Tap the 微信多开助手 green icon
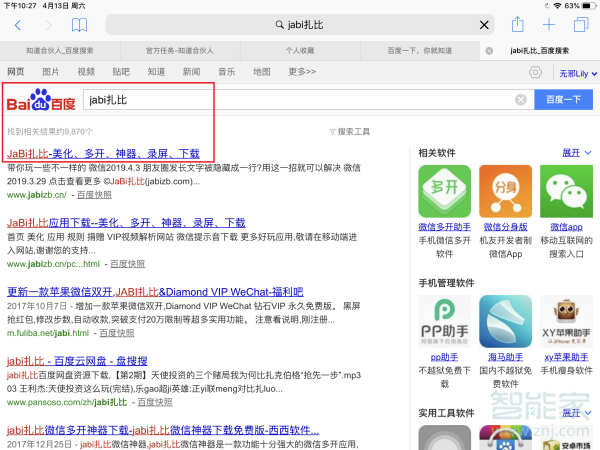Image resolution: width=600 pixels, height=450 pixels. pos(444,191)
